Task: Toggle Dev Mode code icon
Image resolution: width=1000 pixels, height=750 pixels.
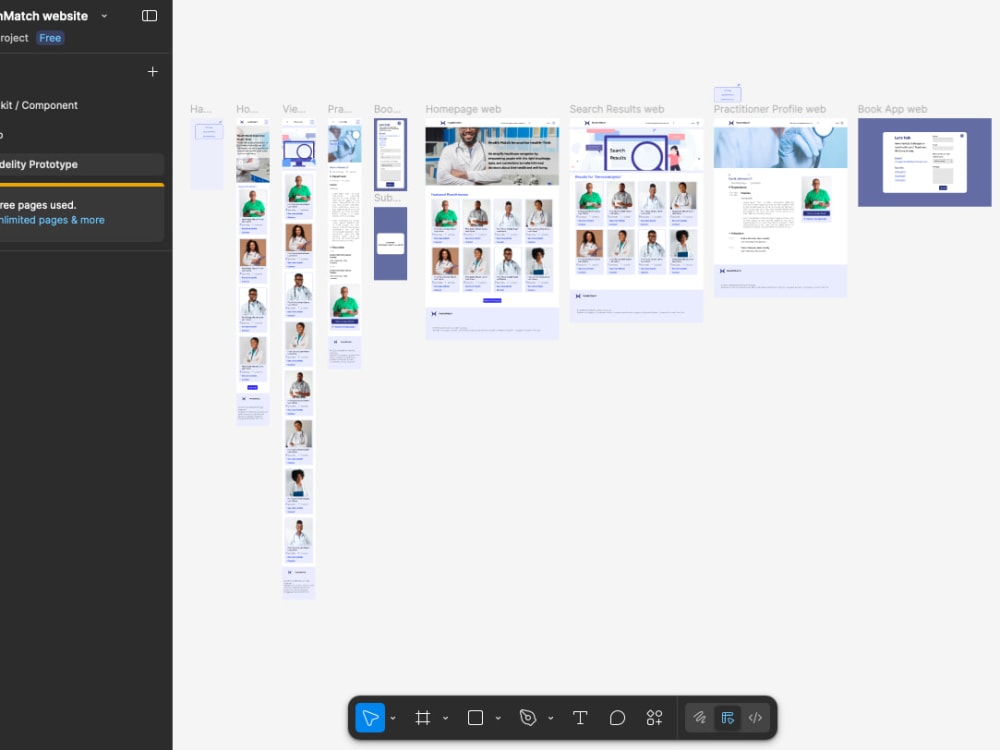Action: (755, 717)
